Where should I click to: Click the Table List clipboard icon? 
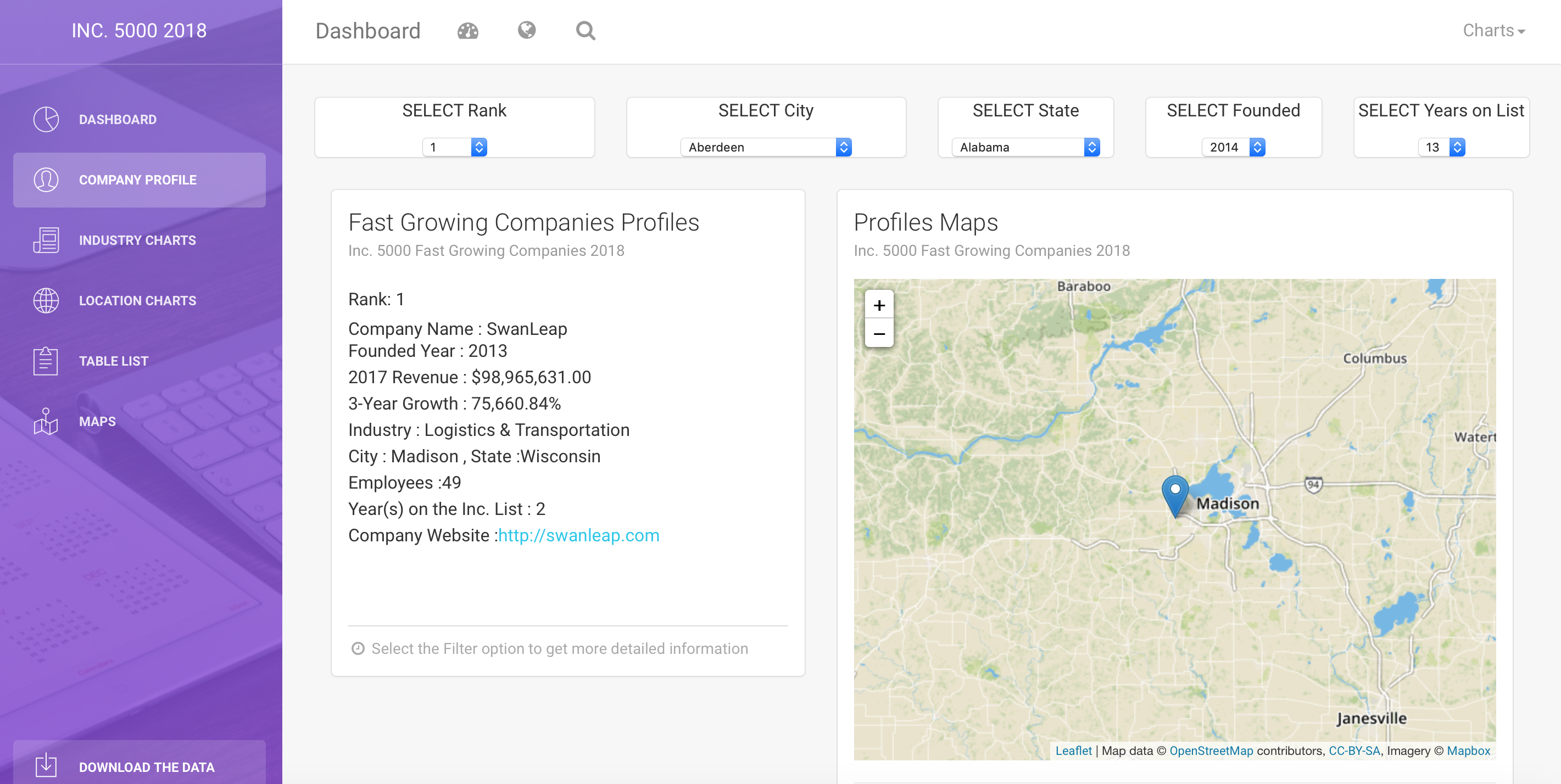(46, 361)
